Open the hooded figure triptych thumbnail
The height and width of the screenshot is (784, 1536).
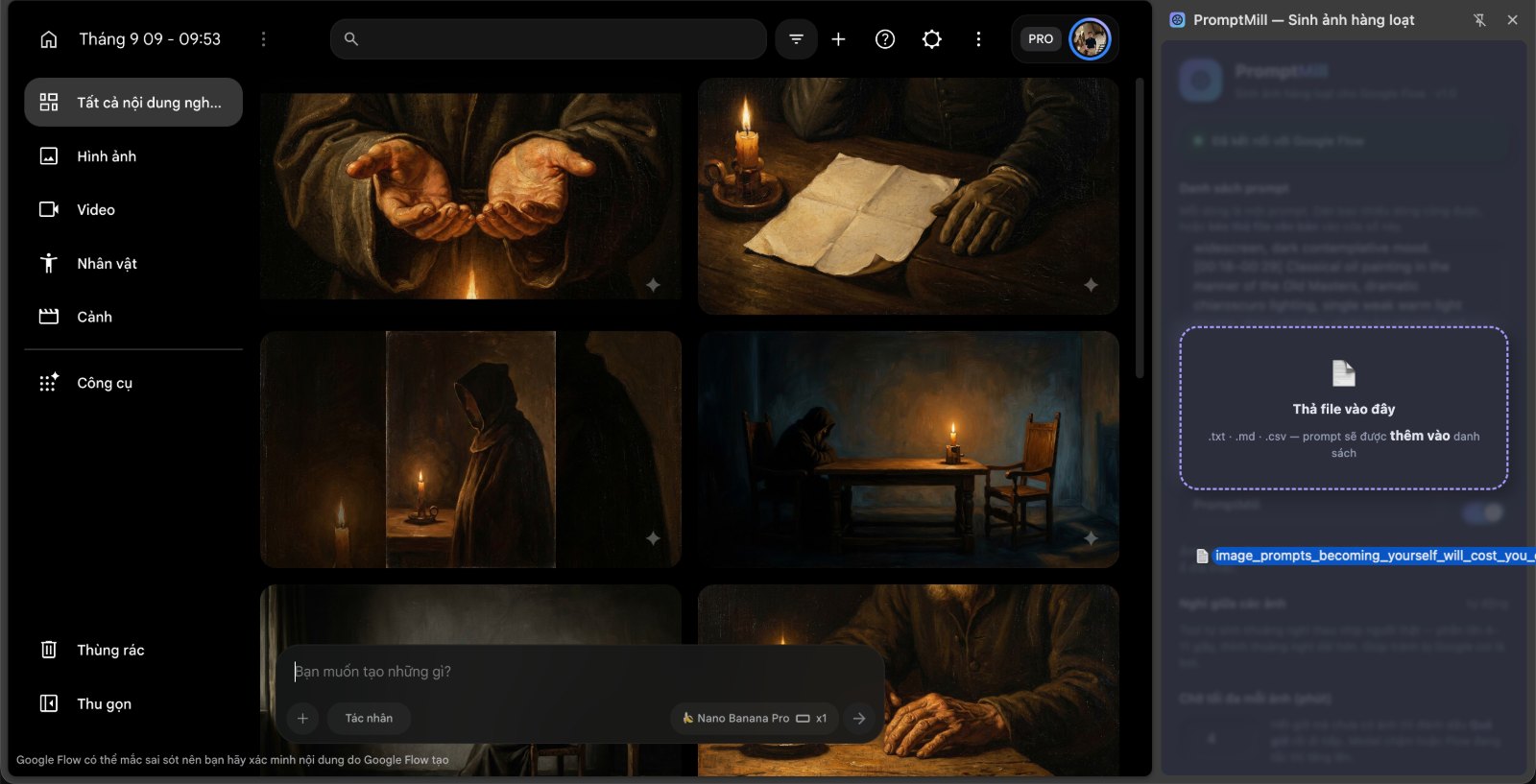tap(470, 449)
